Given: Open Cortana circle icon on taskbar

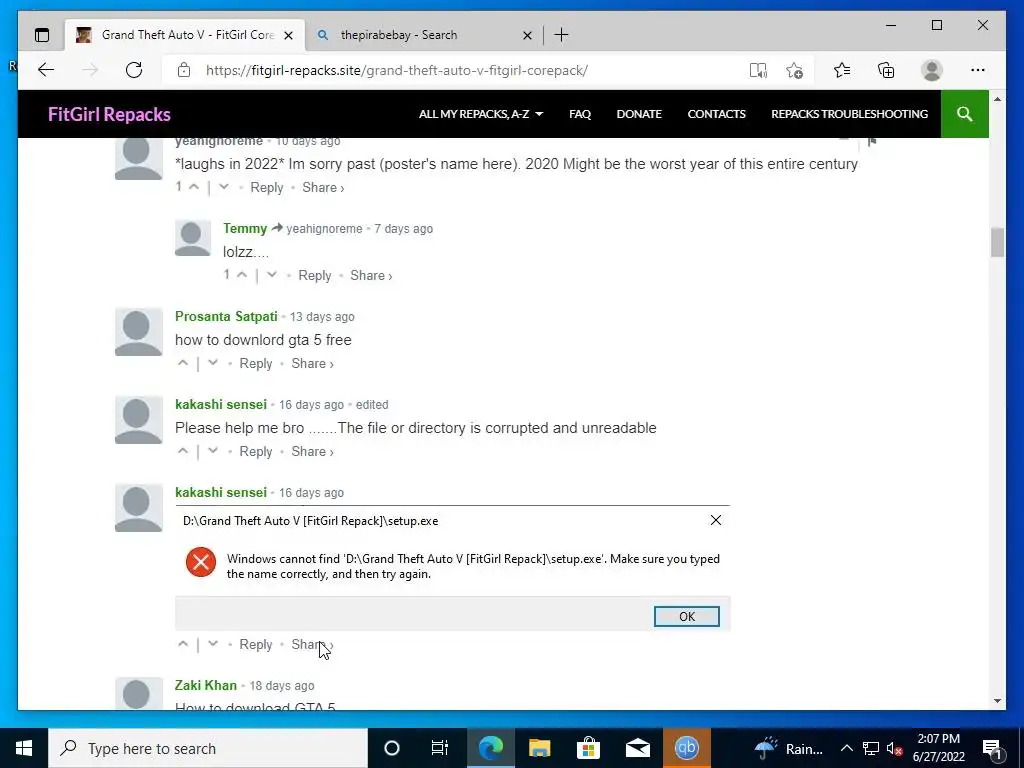Looking at the screenshot, I should (391, 748).
